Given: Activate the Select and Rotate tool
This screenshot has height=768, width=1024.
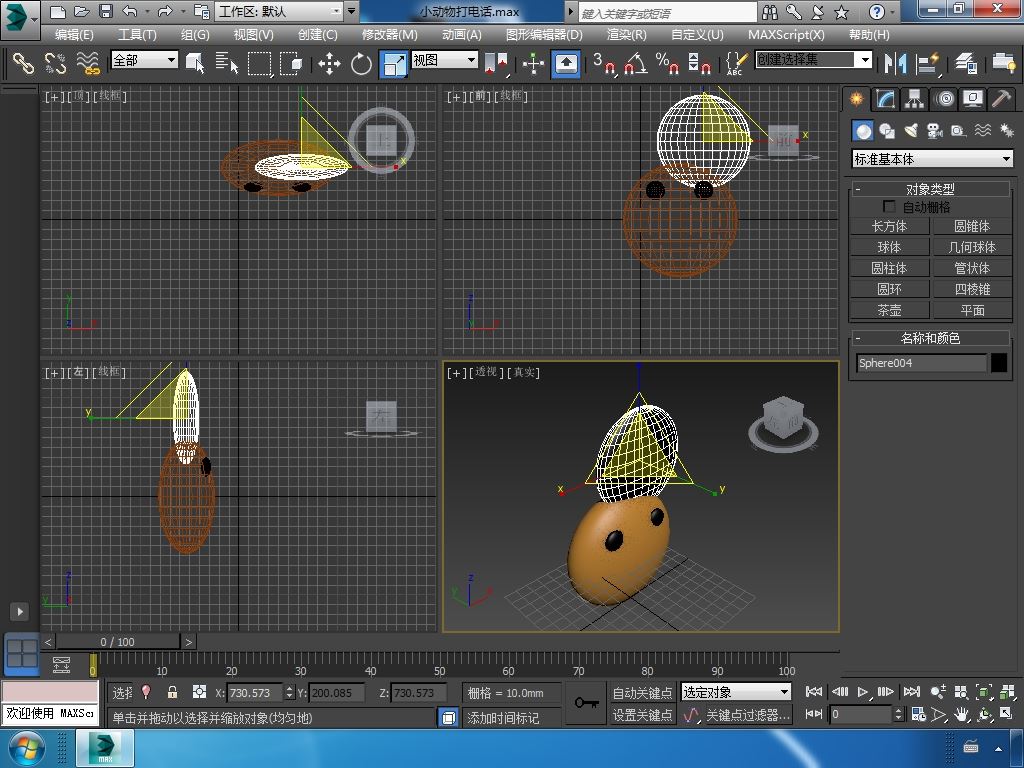Looking at the screenshot, I should 361,63.
